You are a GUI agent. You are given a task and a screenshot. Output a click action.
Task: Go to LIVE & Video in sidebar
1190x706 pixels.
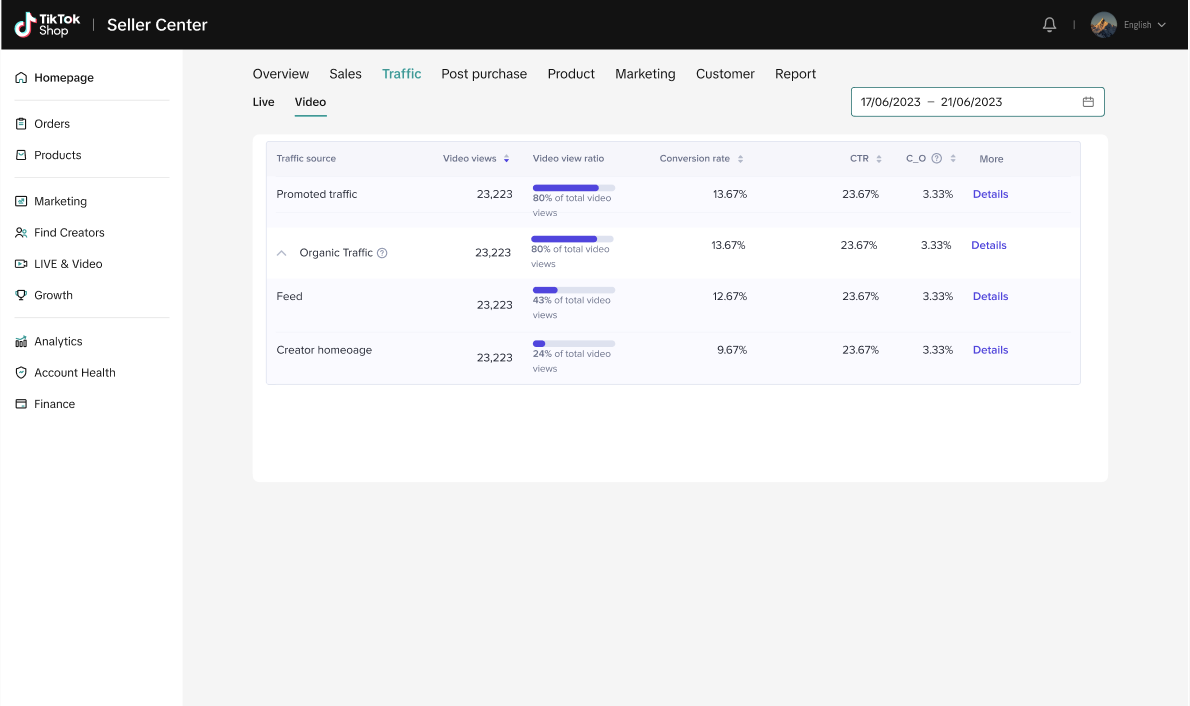[x=67, y=264]
